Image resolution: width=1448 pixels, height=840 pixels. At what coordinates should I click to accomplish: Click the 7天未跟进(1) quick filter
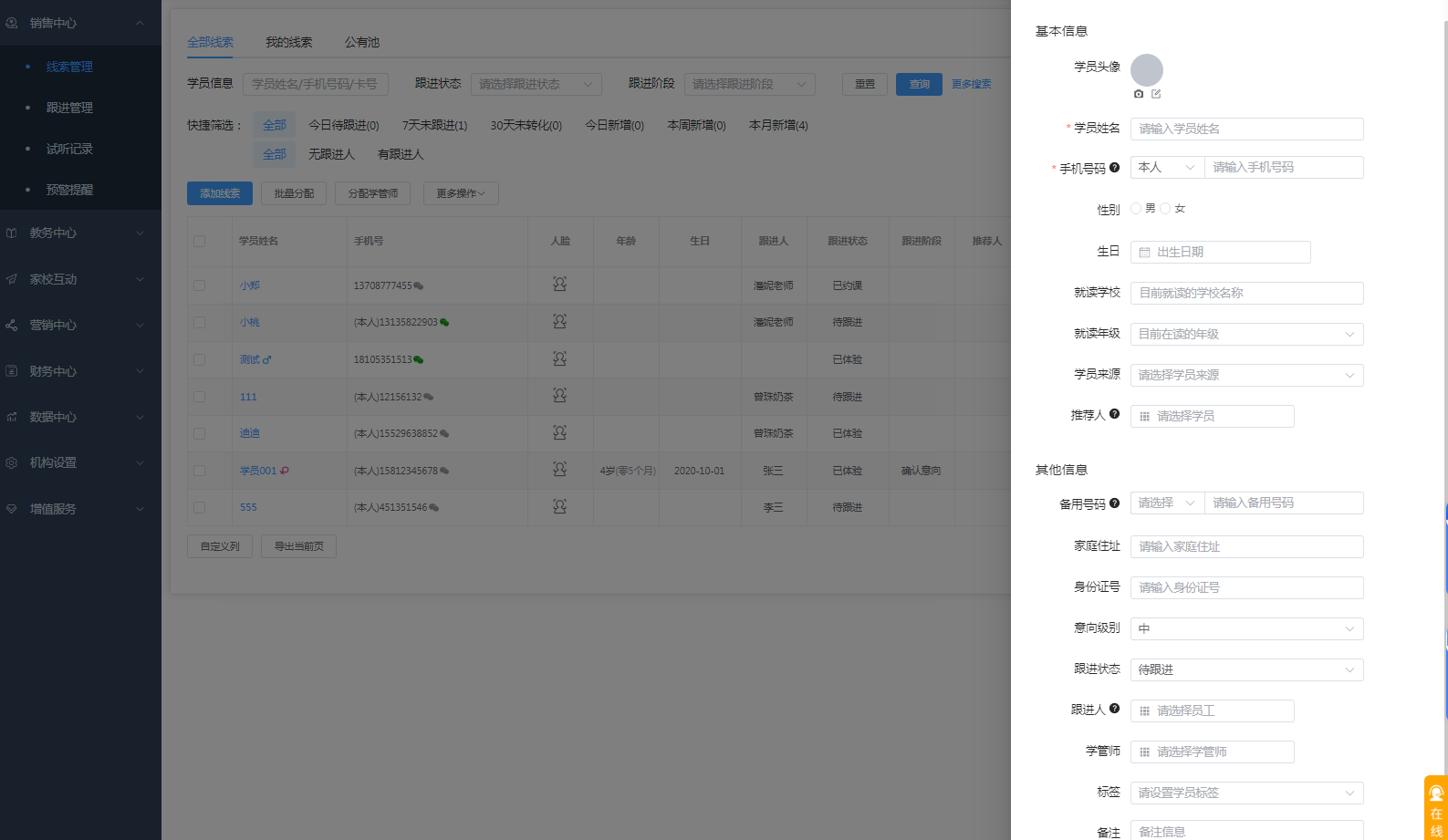coord(434,125)
